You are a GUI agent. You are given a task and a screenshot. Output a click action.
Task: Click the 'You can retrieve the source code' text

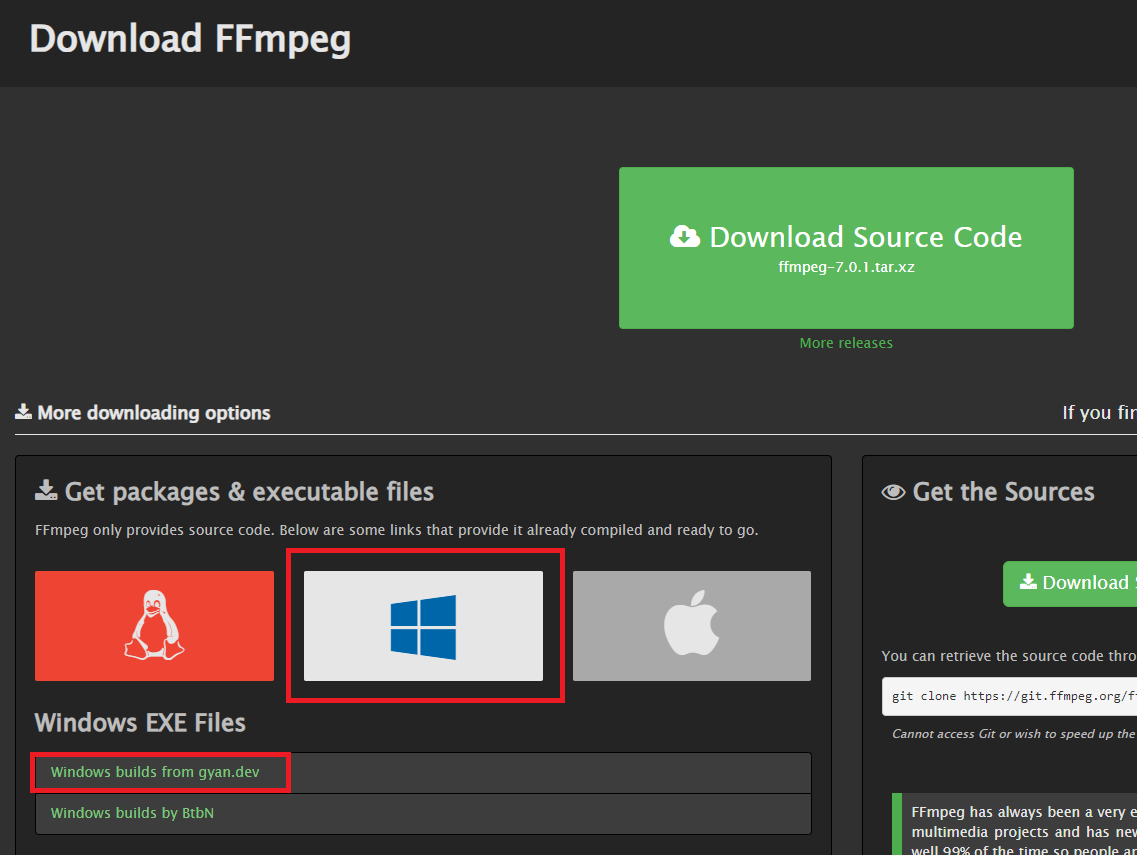pyautogui.click(x=1009, y=656)
